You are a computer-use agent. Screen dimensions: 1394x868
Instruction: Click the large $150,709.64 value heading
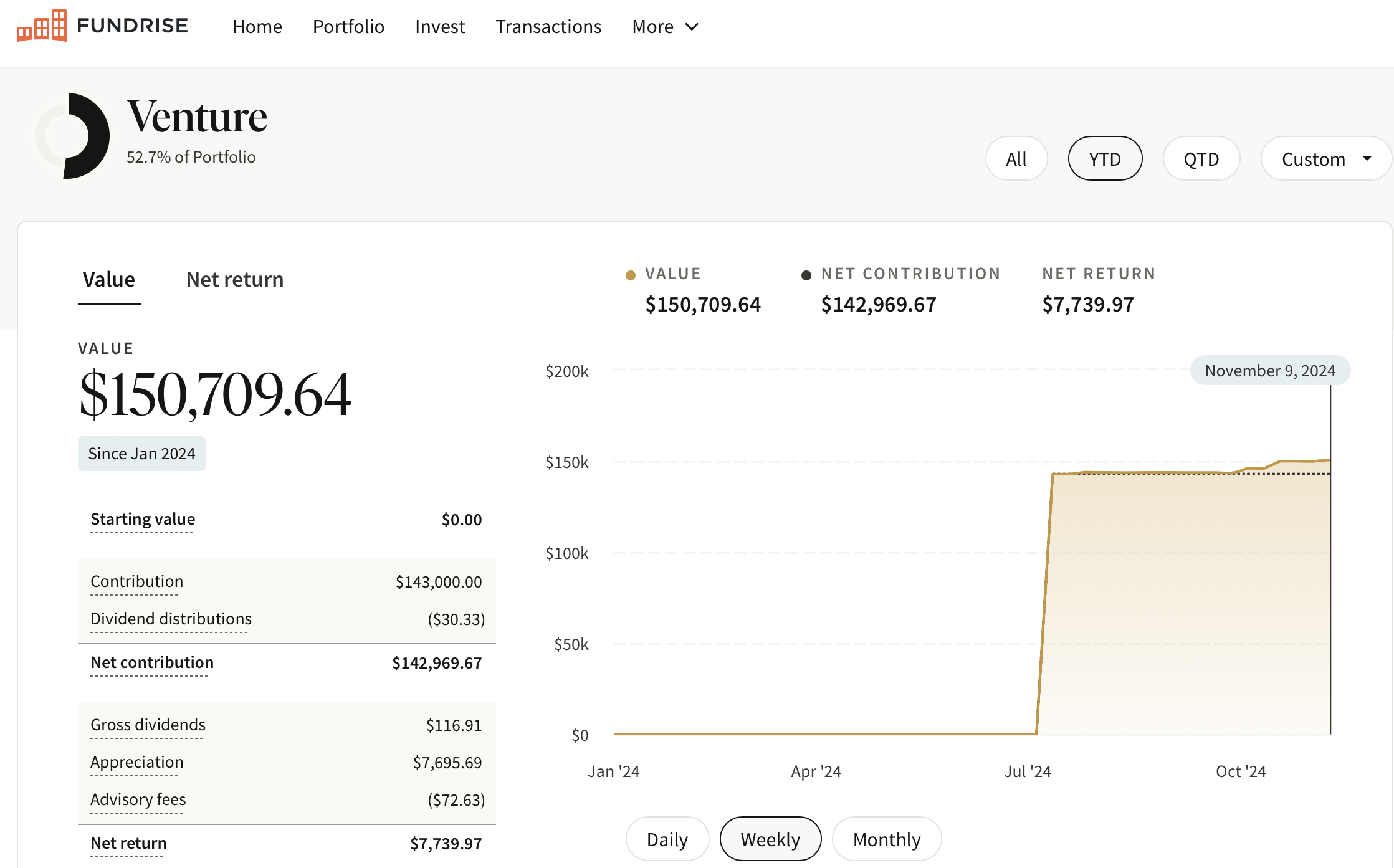pyautogui.click(x=215, y=394)
